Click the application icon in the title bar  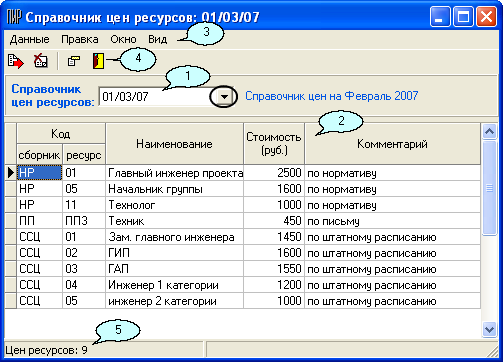[x=14, y=17]
